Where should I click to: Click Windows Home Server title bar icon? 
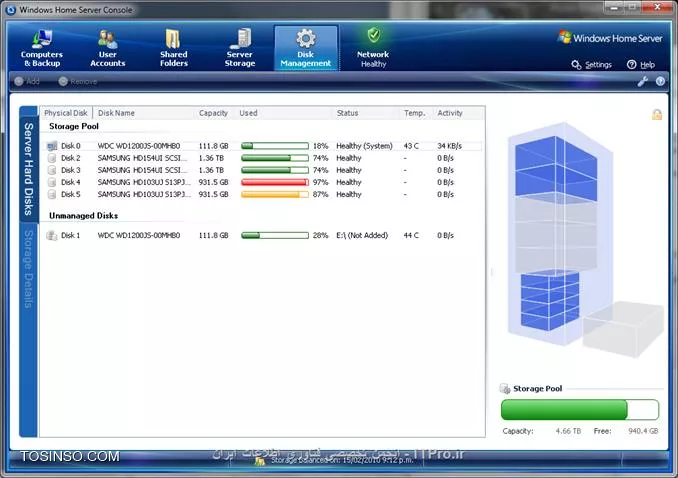[10, 10]
